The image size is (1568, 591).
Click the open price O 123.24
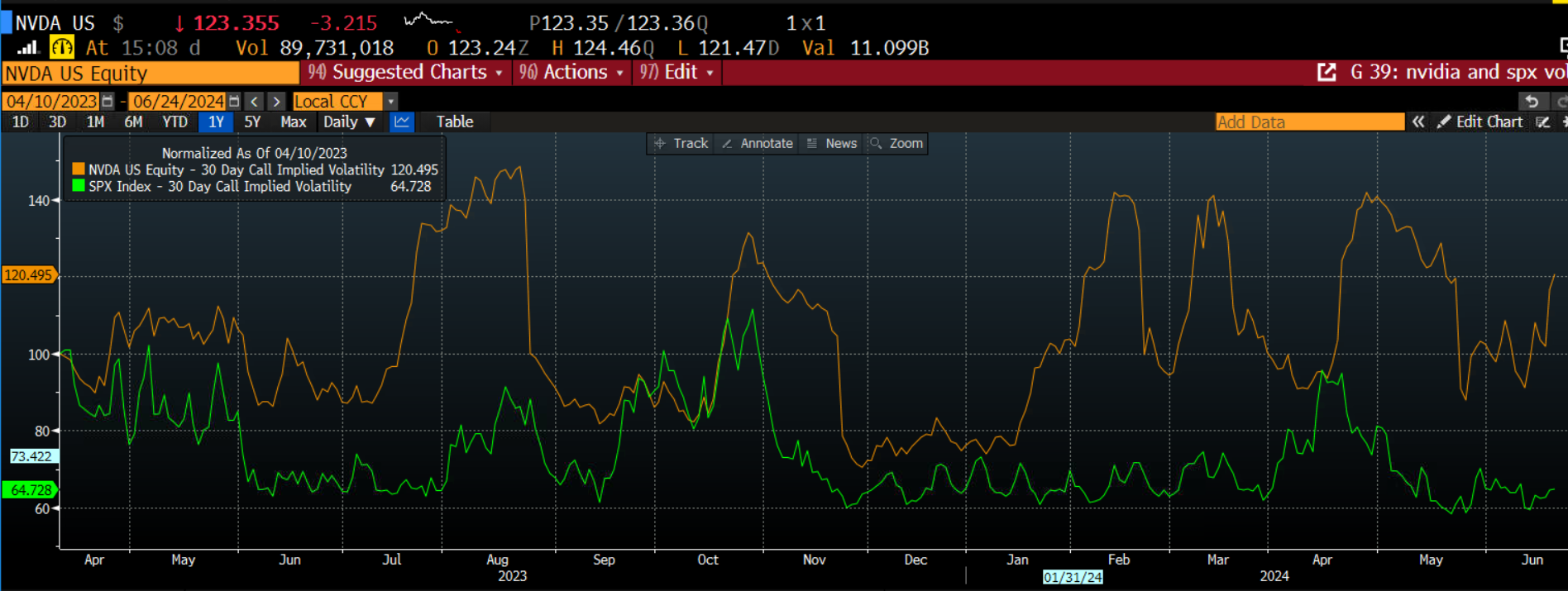point(477,48)
